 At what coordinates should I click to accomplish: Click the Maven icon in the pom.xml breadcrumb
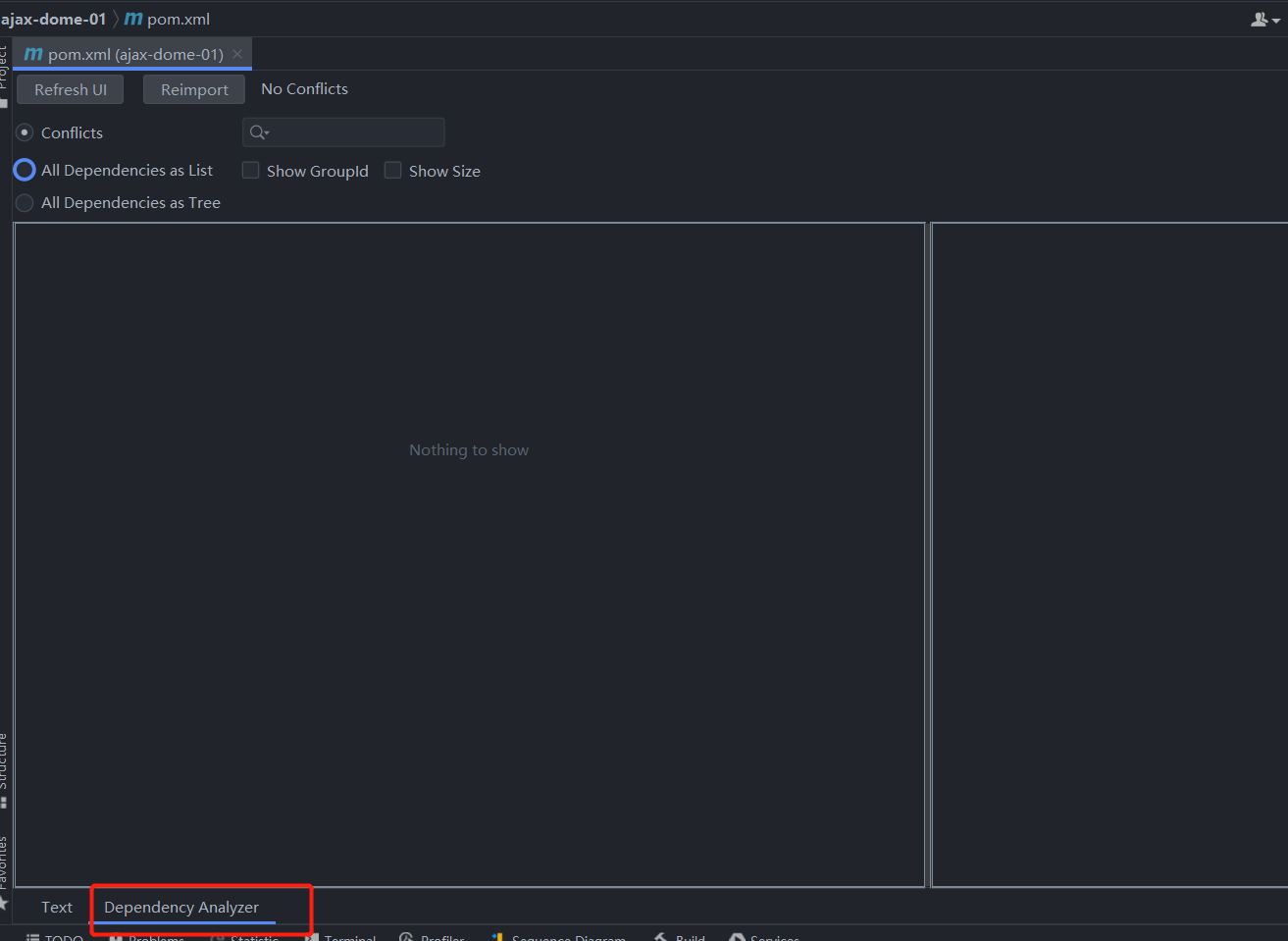pos(133,19)
